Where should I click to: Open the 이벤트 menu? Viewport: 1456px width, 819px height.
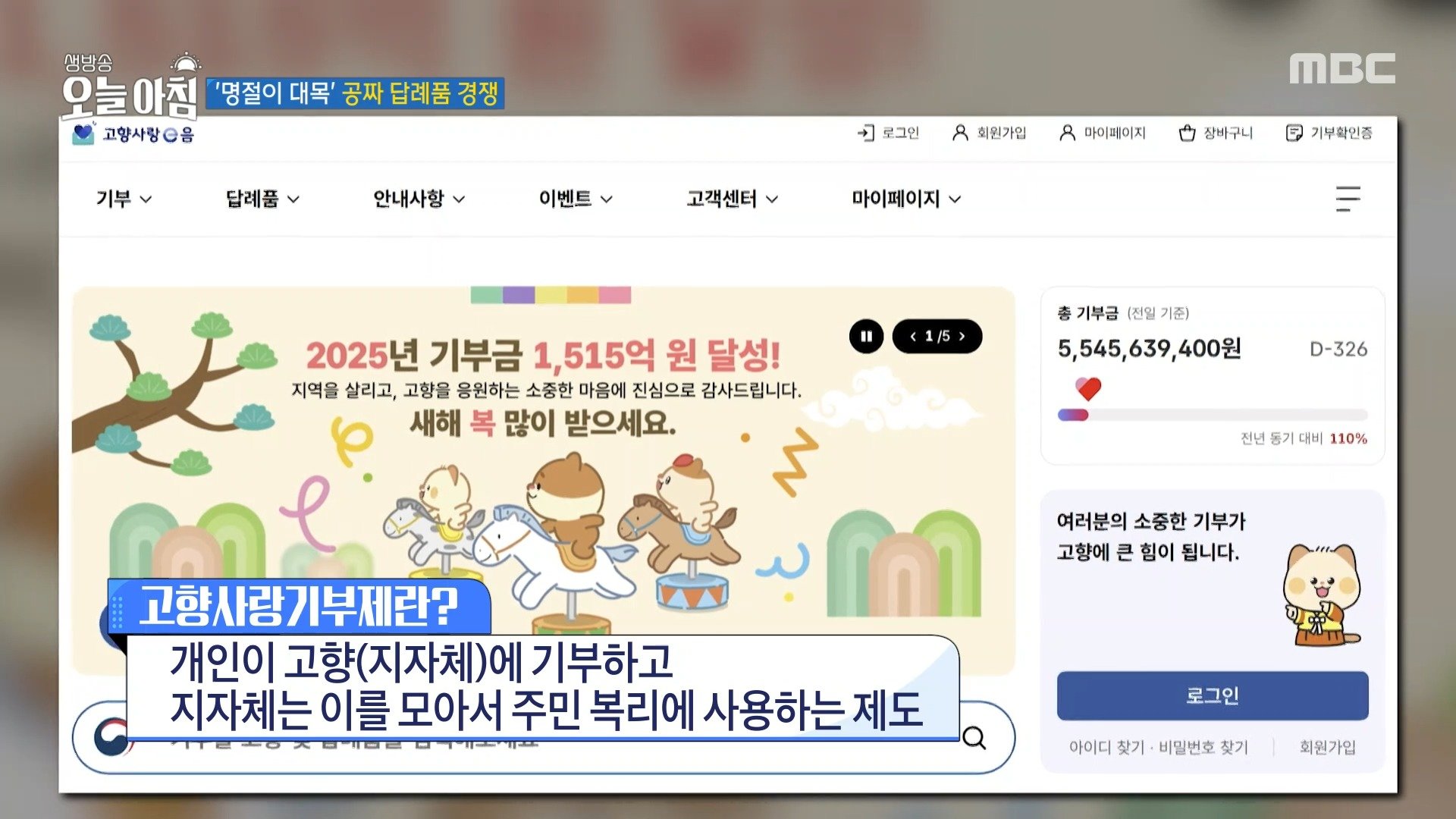click(576, 199)
